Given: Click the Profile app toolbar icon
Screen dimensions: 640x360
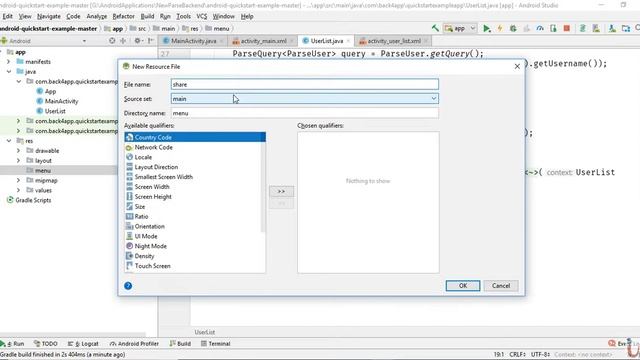Looking at the screenshot, I should (540, 29).
